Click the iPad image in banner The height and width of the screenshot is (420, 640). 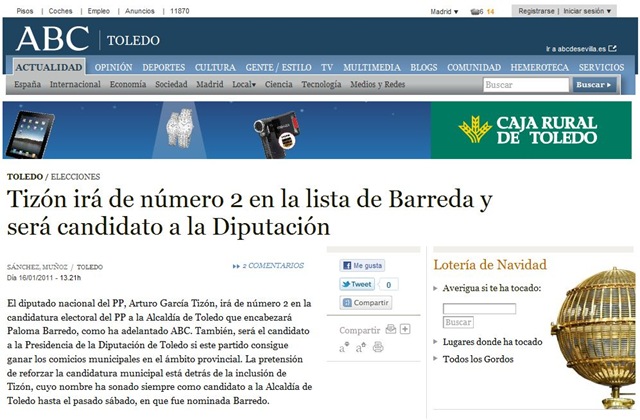(31, 134)
